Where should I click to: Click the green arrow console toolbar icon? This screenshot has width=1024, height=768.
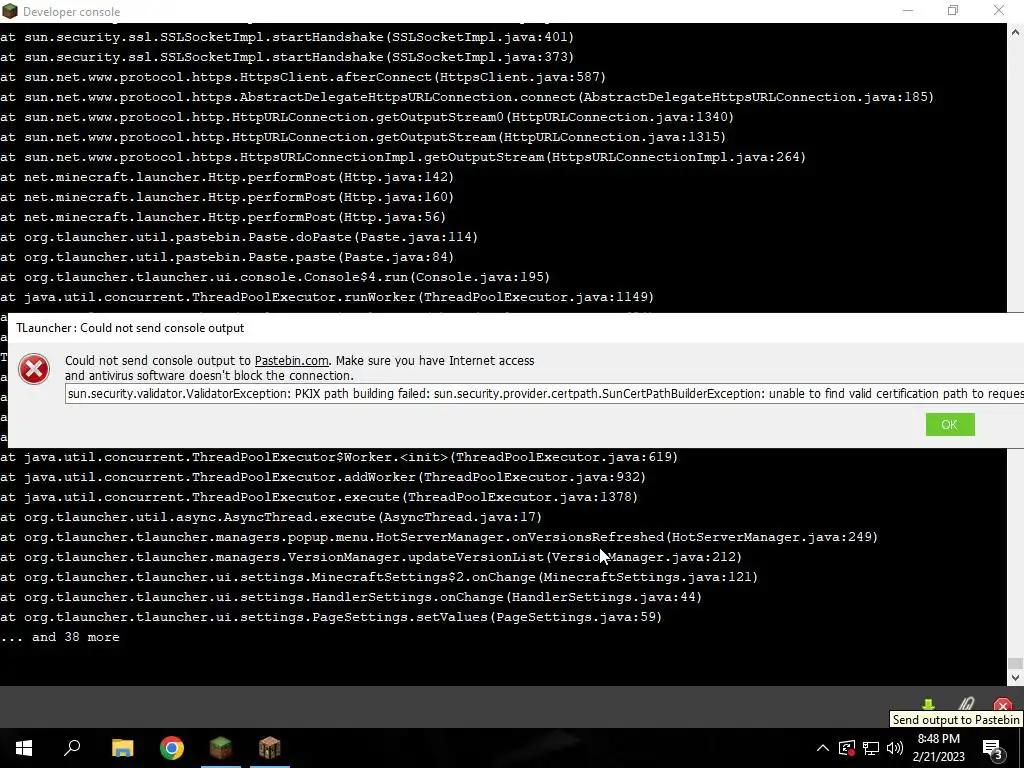[x=928, y=705]
